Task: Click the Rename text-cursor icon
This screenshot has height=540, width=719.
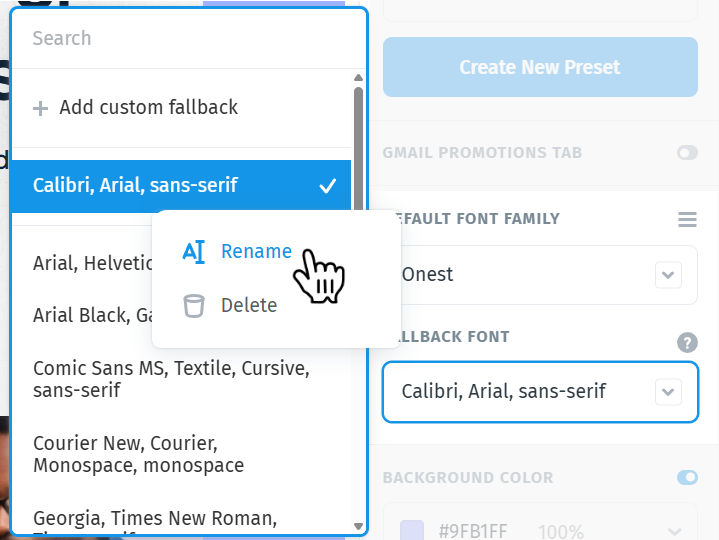Action: click(194, 252)
